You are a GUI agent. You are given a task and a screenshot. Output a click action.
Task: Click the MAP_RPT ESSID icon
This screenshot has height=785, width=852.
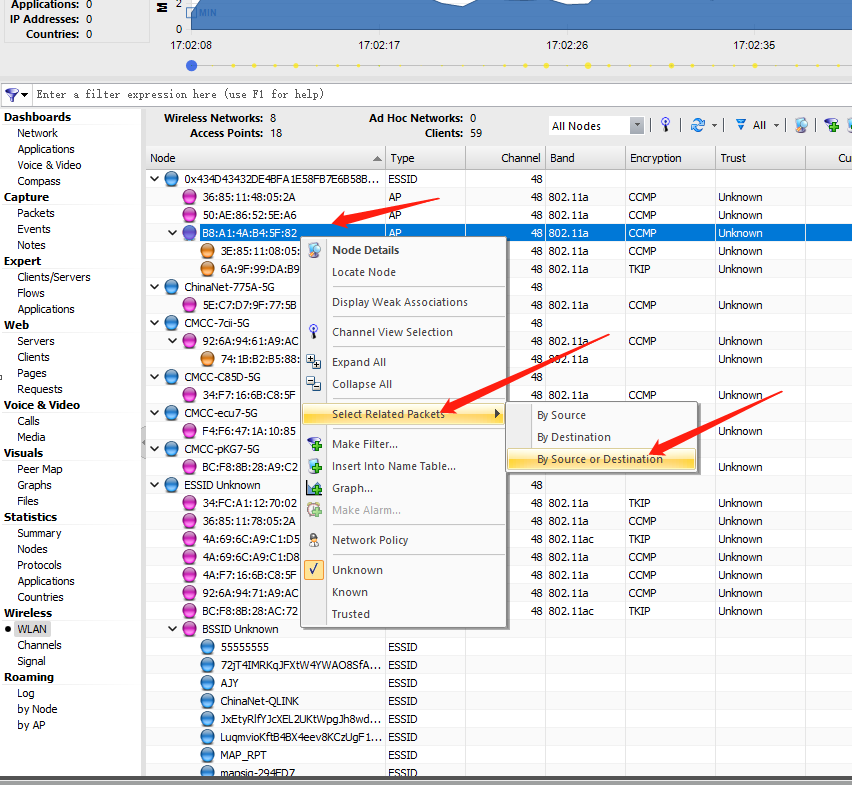point(207,755)
